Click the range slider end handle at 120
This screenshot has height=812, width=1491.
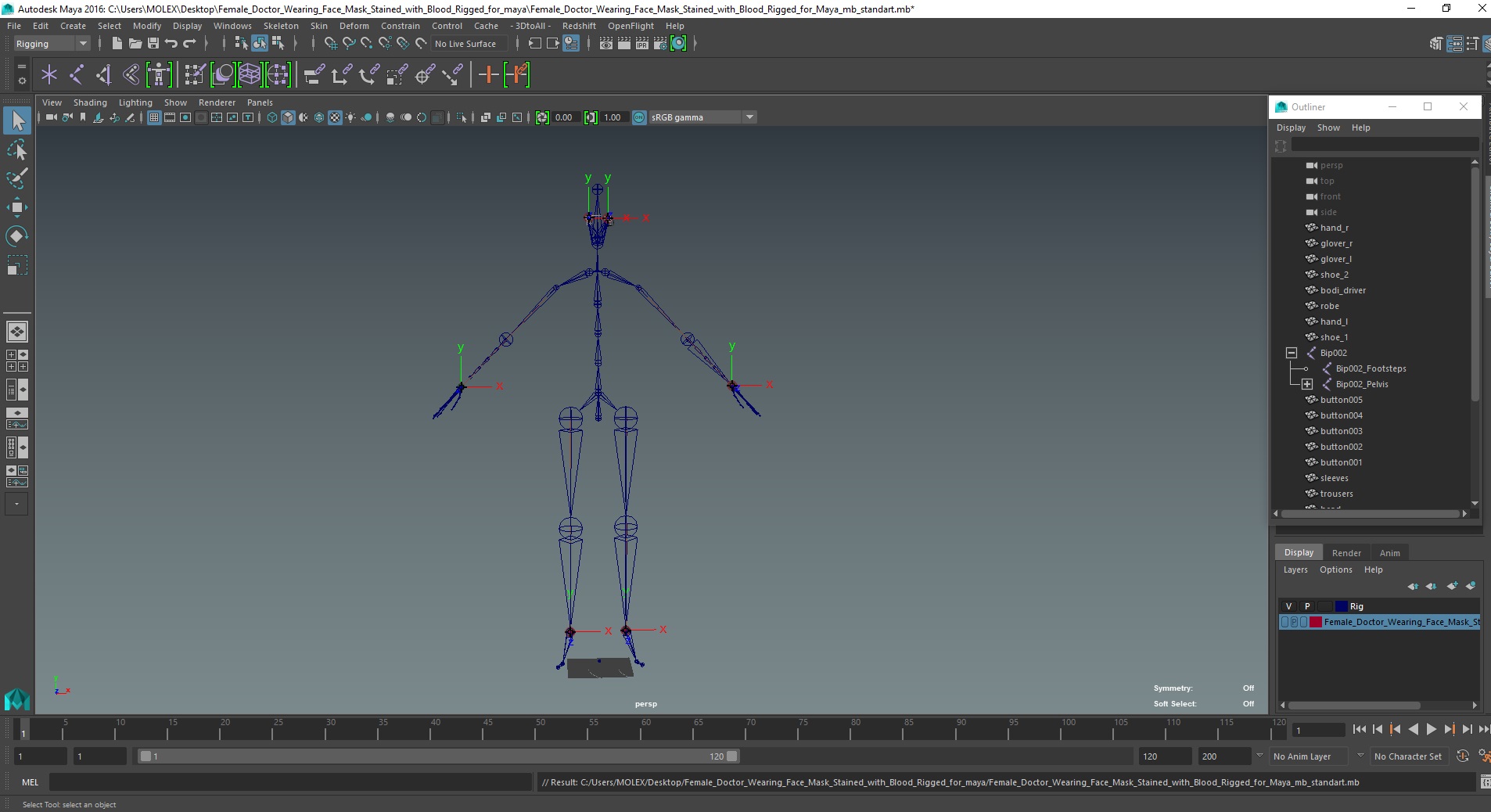[x=731, y=756]
